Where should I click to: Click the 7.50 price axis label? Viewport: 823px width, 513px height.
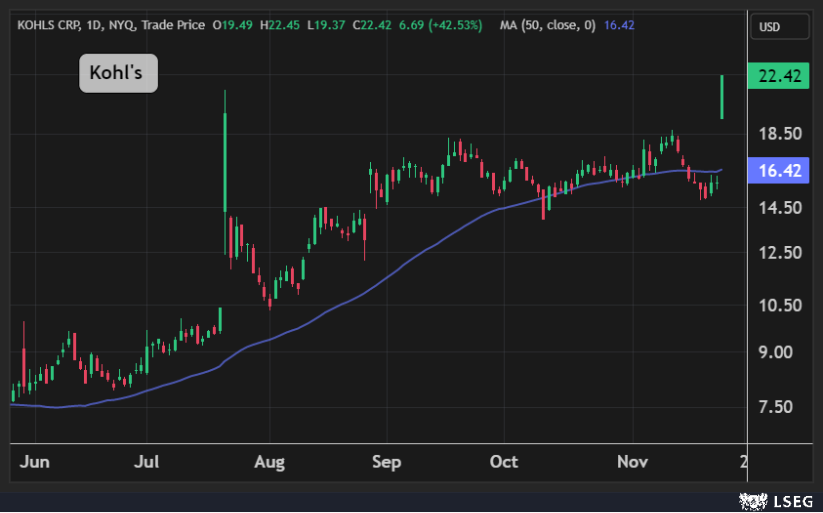780,406
